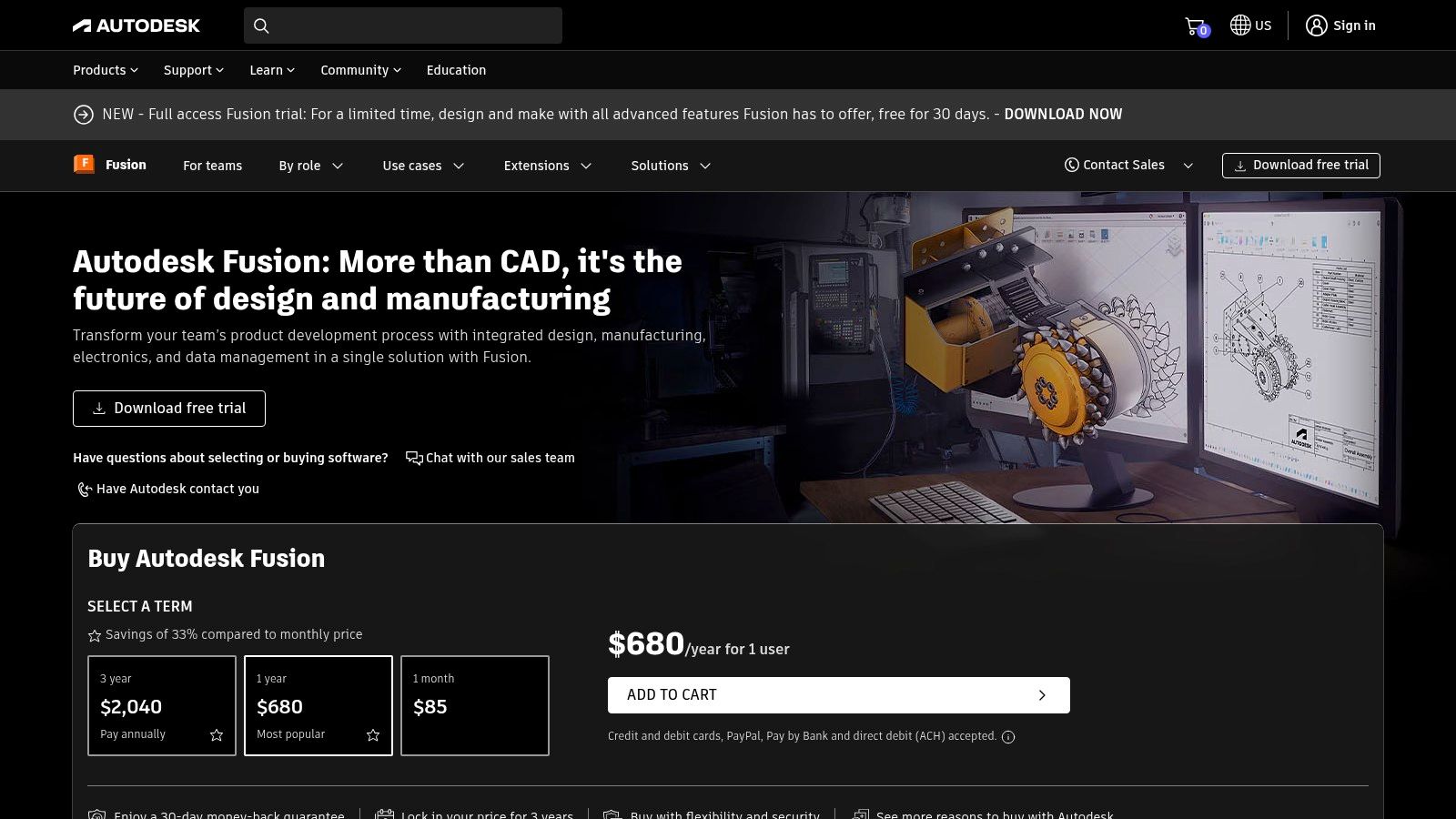This screenshot has width=1456, height=819.
Task: Click the download icon in the hero trial button
Action: coord(99,409)
